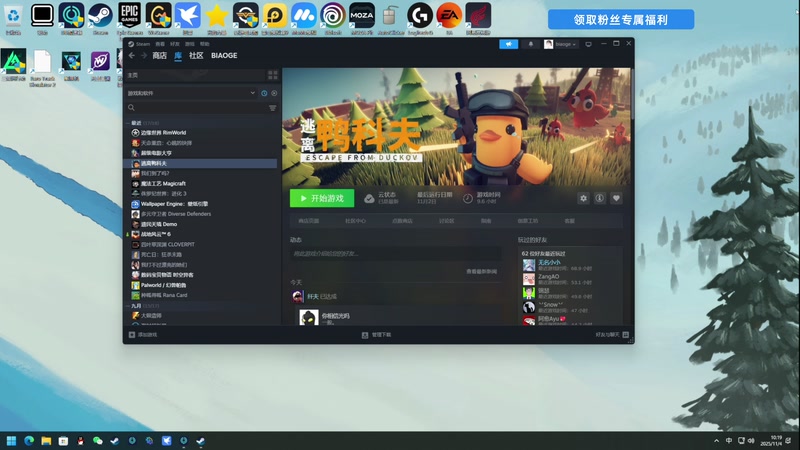Viewport: 800px width, 450px height.
Task: Open the MOZA desktop shortcut
Action: pyautogui.click(x=362, y=18)
